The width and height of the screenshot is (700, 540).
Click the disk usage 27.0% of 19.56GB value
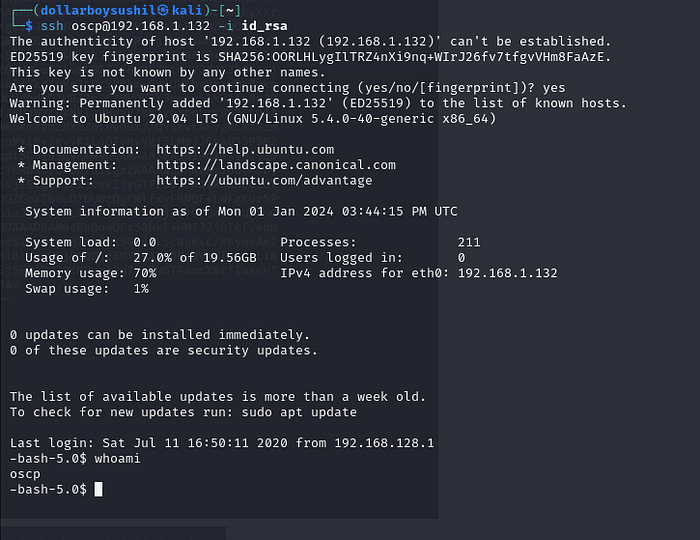pos(195,258)
